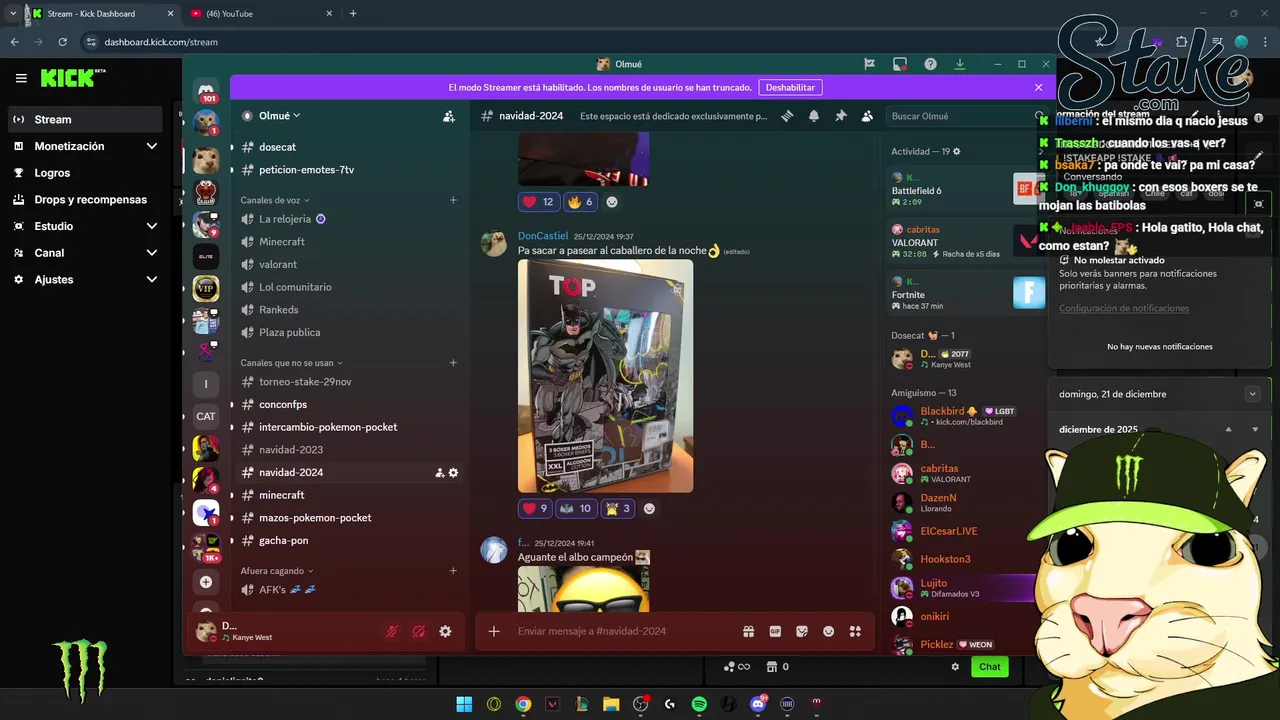
Task: Open gift icon in message bar
Action: 748,631
